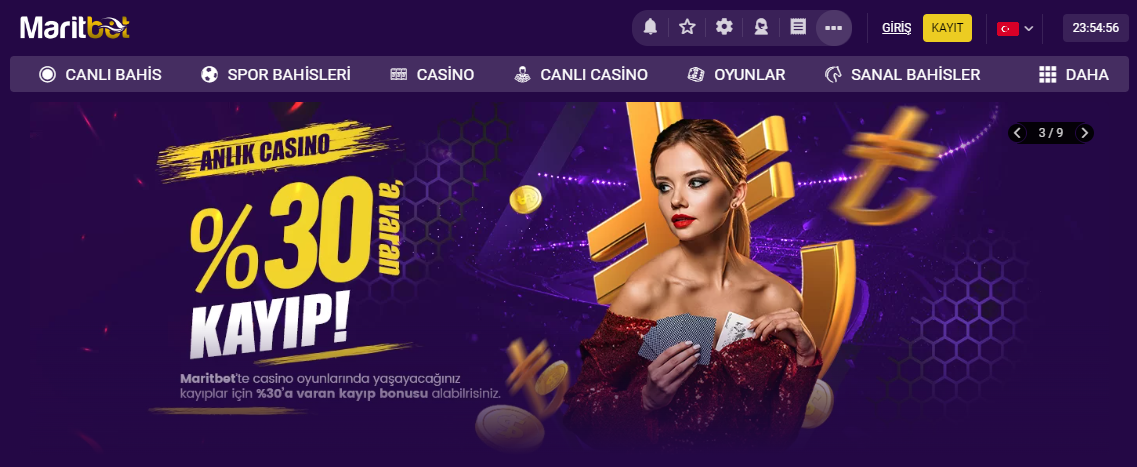Go to next banner slide arrow
The image size is (1137, 467).
coord(1084,133)
